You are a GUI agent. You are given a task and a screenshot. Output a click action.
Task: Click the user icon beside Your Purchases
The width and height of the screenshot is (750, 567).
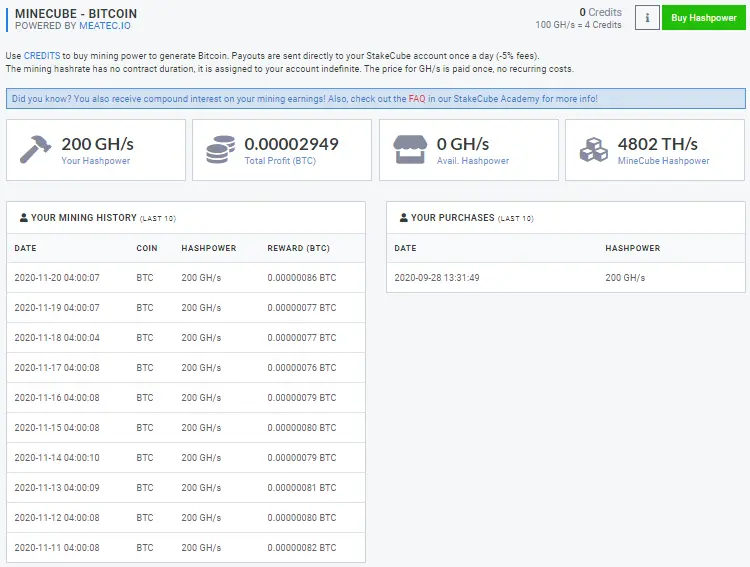point(404,218)
